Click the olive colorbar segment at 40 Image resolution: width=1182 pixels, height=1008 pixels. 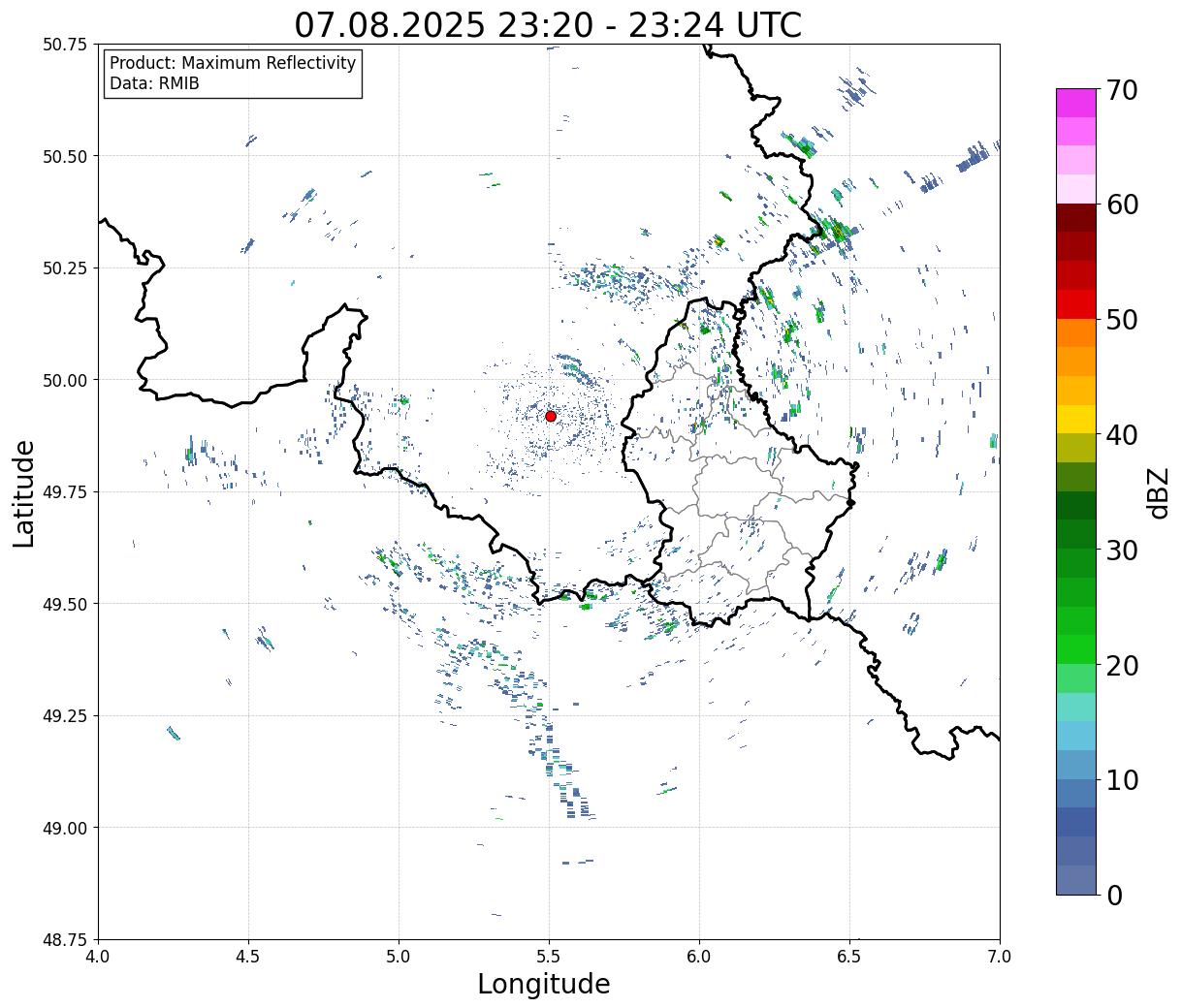coord(1076,448)
